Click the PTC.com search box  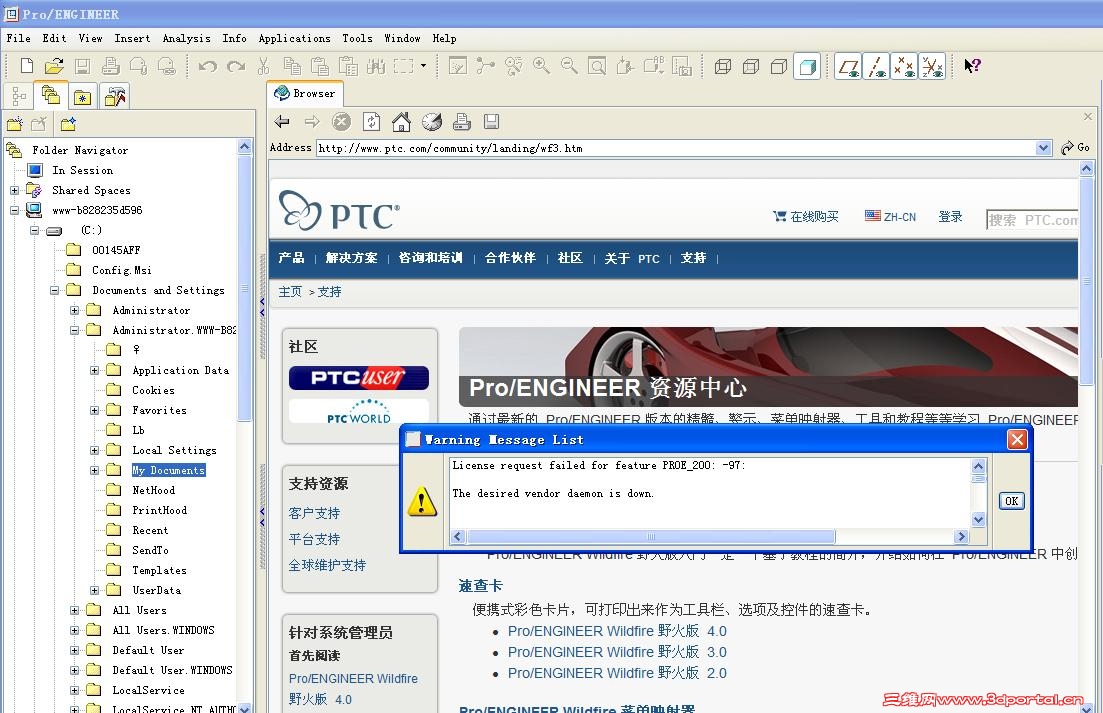tap(1032, 219)
